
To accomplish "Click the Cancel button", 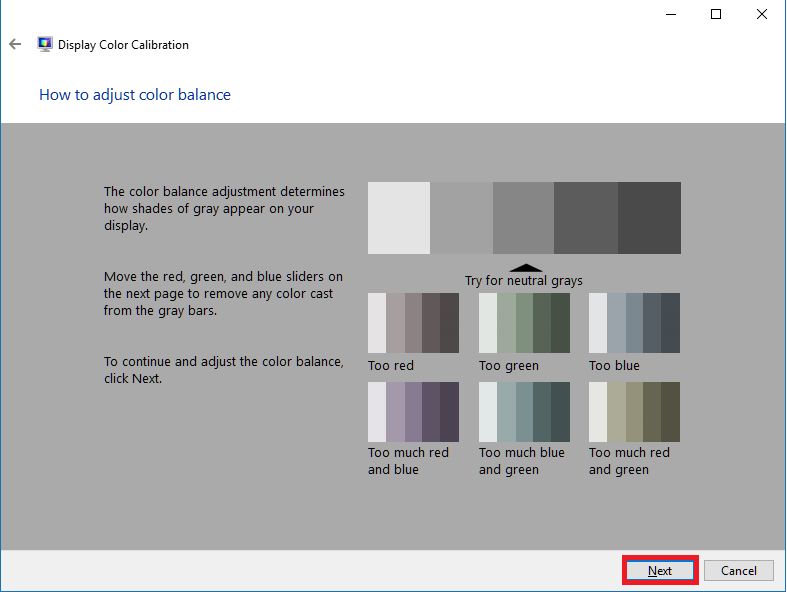I will click(x=738, y=570).
